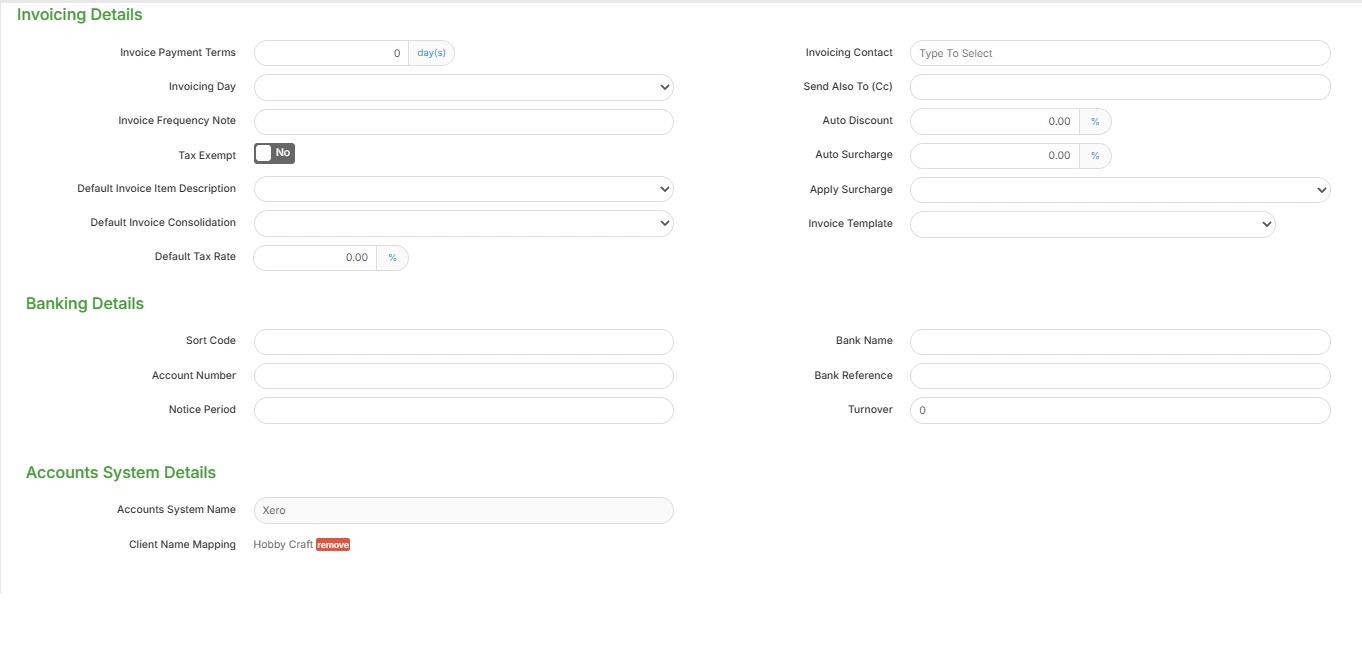Click remove next to Hobby Craft
This screenshot has height=665, width=1362.
tap(333, 545)
